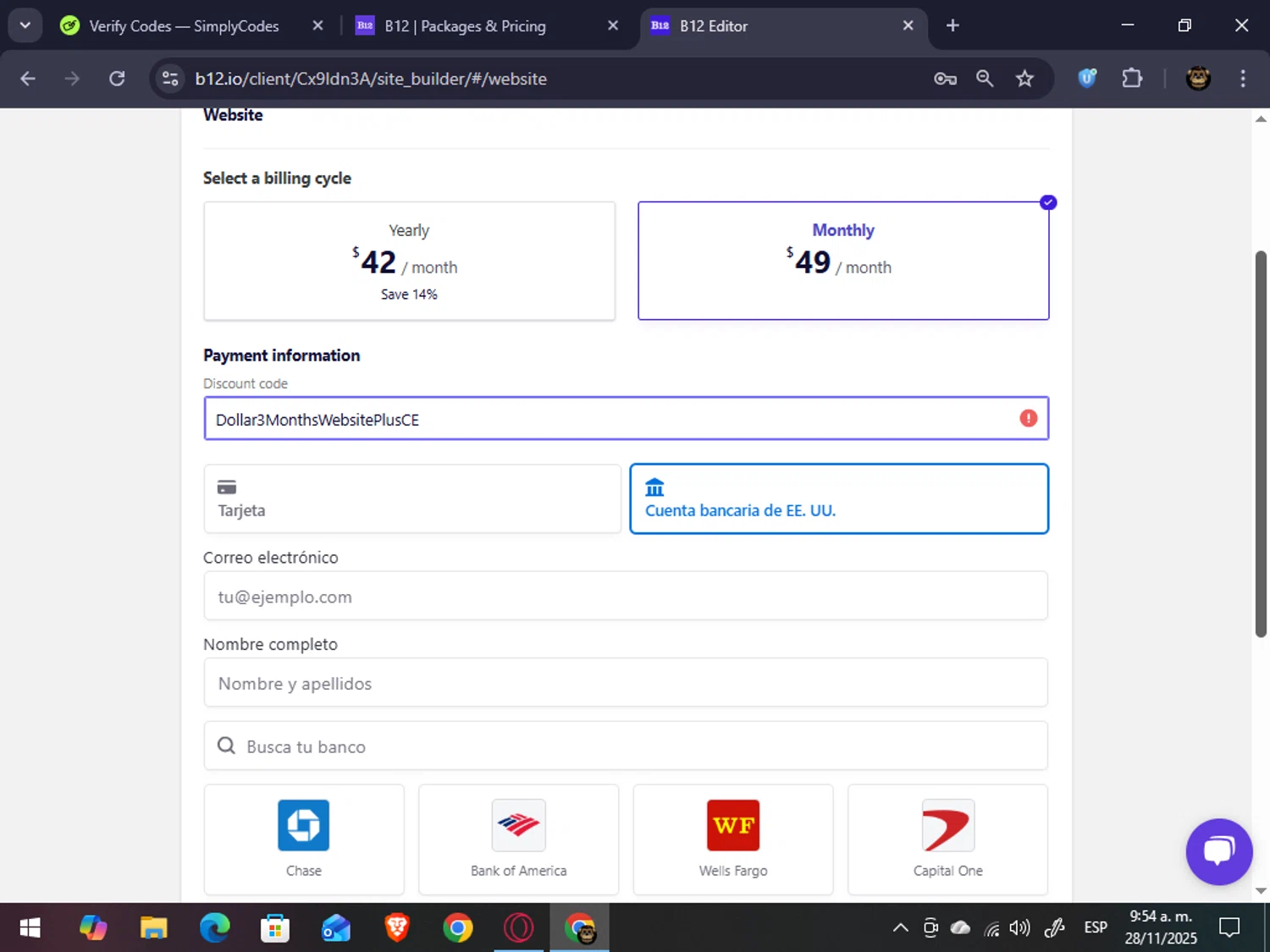Close the B12 Editor tab
Image resolution: width=1270 pixels, height=952 pixels.
click(908, 25)
